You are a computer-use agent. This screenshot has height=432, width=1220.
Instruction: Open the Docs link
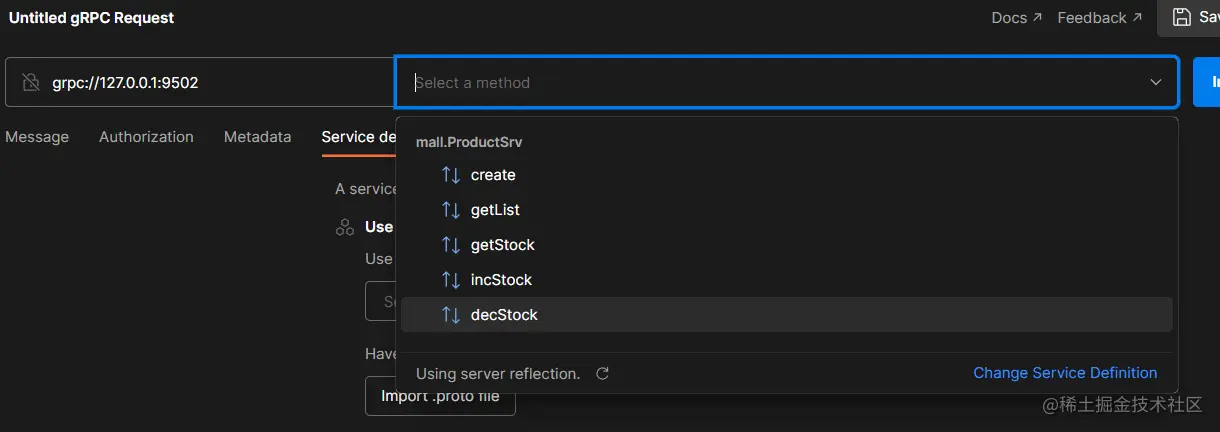1016,17
